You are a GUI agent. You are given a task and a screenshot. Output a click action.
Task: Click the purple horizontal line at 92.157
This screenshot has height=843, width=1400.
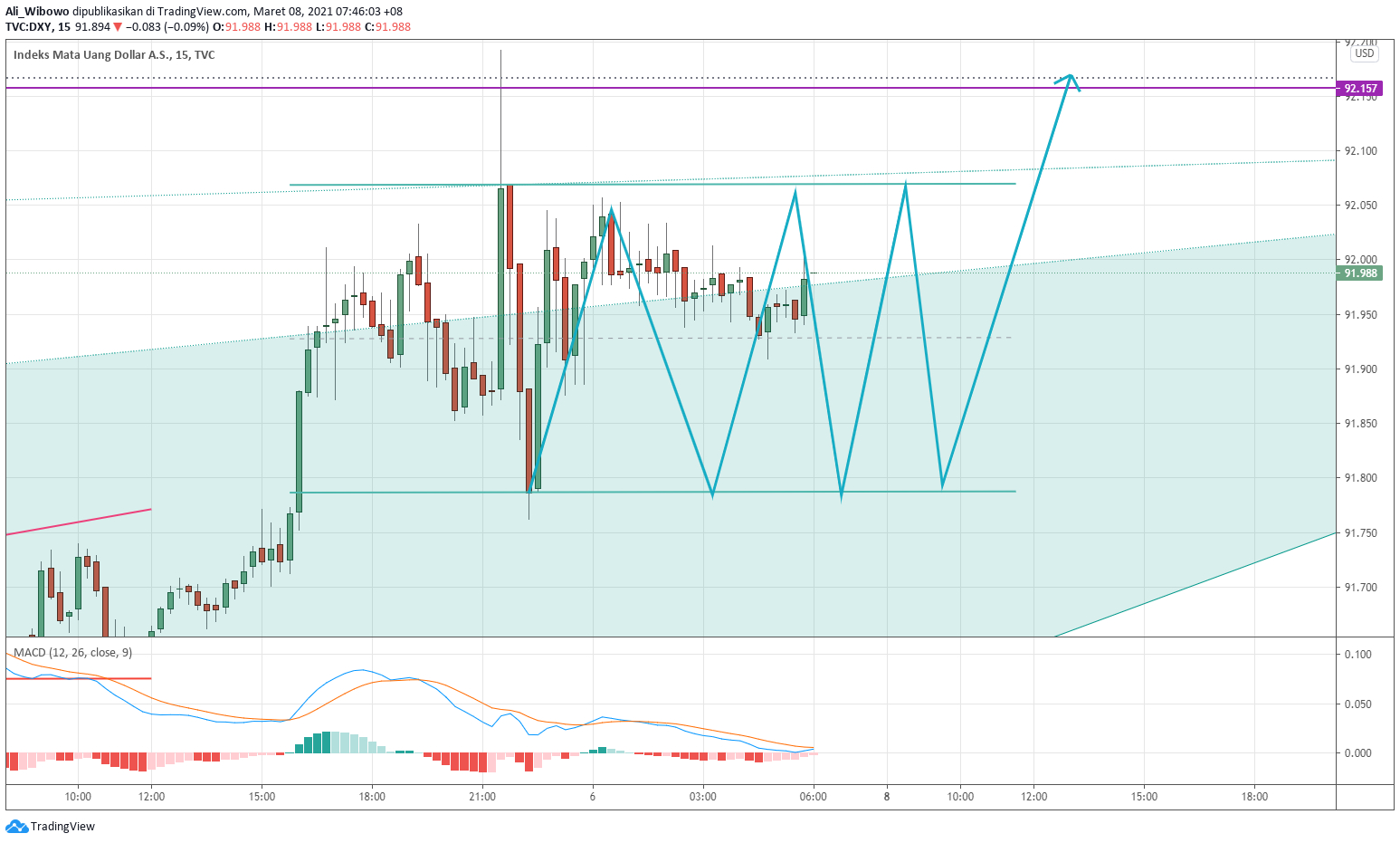[x=670, y=87]
